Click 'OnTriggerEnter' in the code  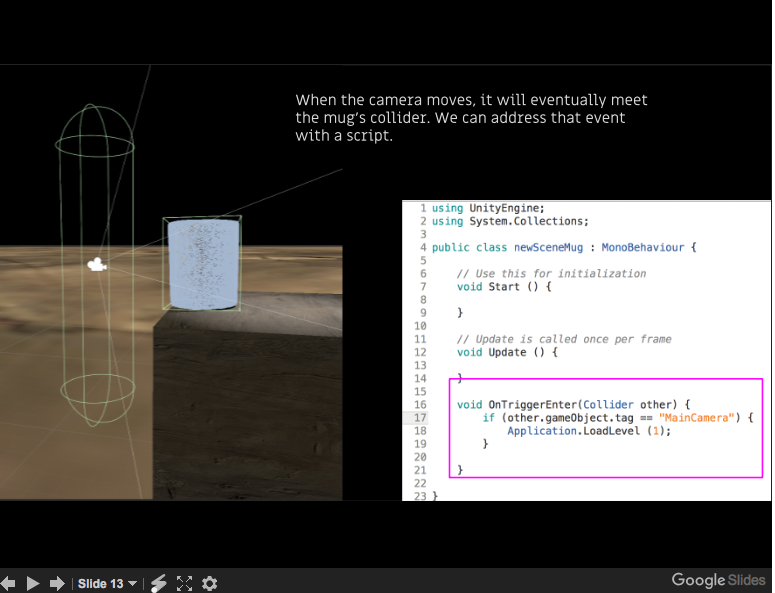tap(532, 405)
